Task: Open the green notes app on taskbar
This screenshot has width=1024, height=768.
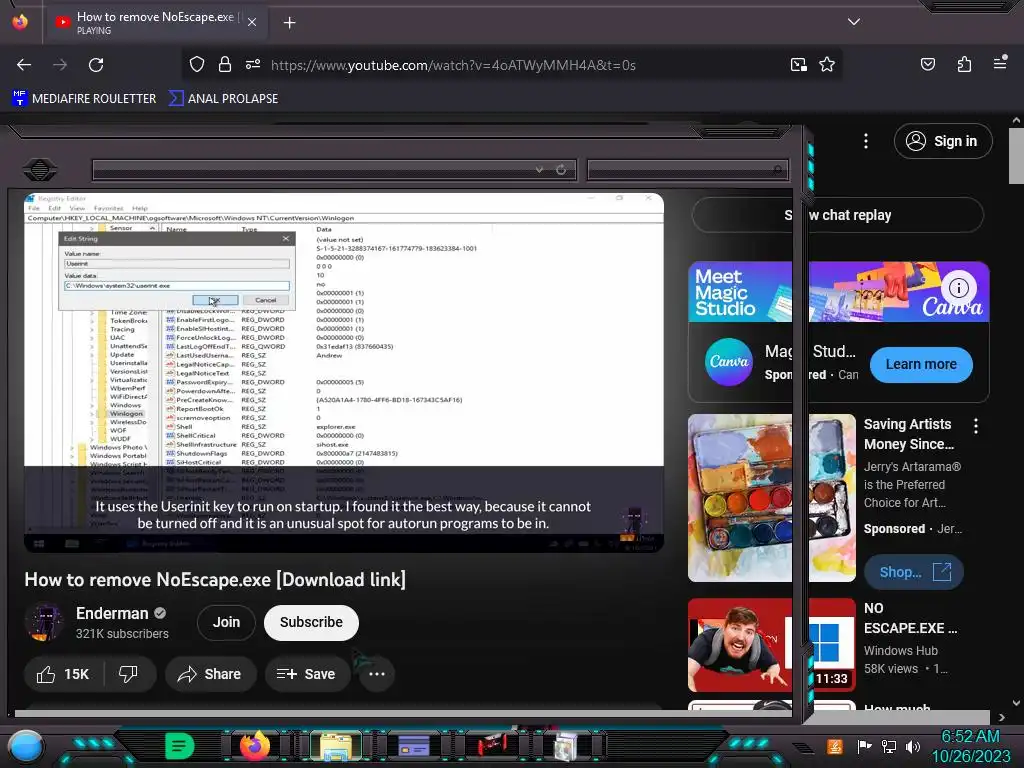Action: (x=179, y=745)
